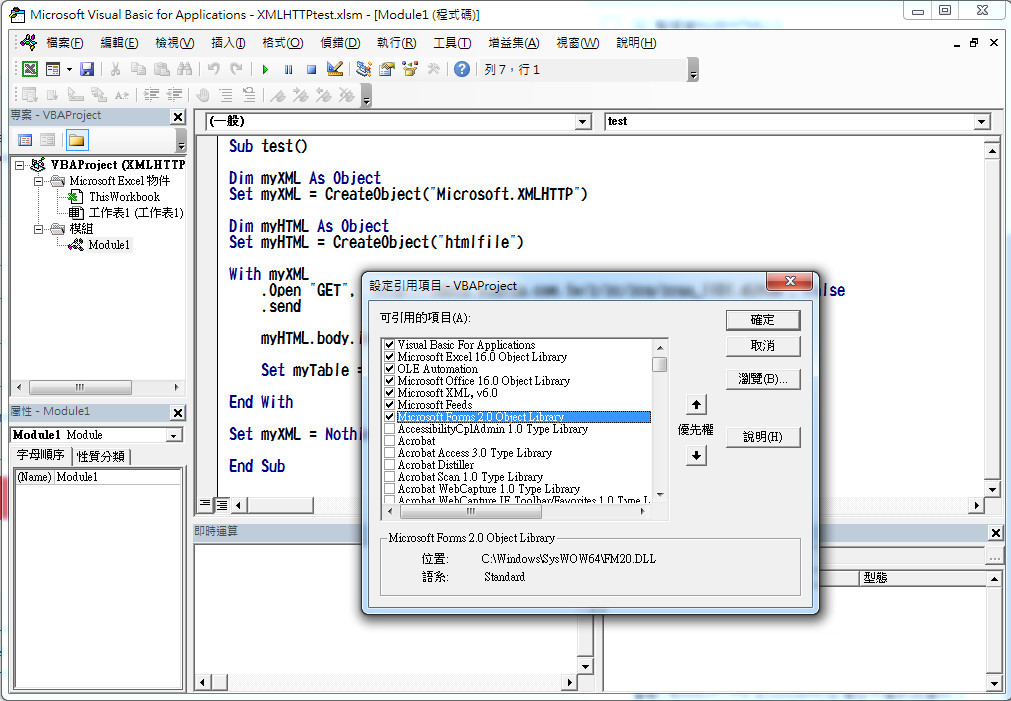Click View Code icon in the project panel
Image resolution: width=1011 pixels, height=701 pixels.
pos(25,140)
